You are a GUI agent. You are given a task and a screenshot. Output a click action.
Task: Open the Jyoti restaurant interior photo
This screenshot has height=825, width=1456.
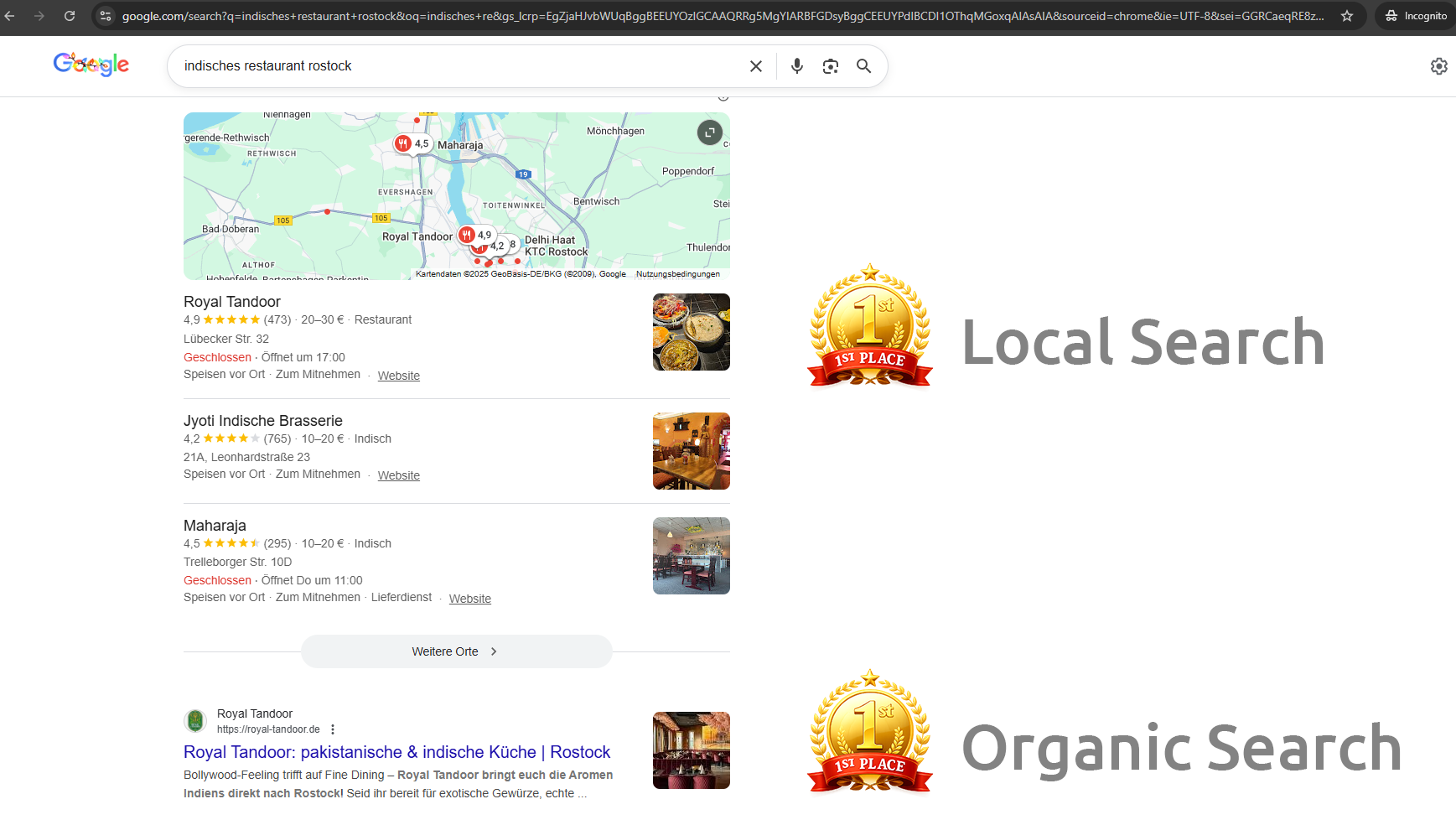691,451
